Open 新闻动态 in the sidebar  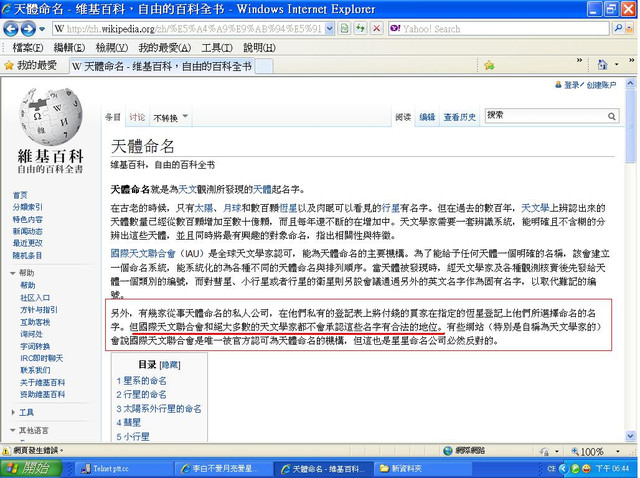(27, 231)
